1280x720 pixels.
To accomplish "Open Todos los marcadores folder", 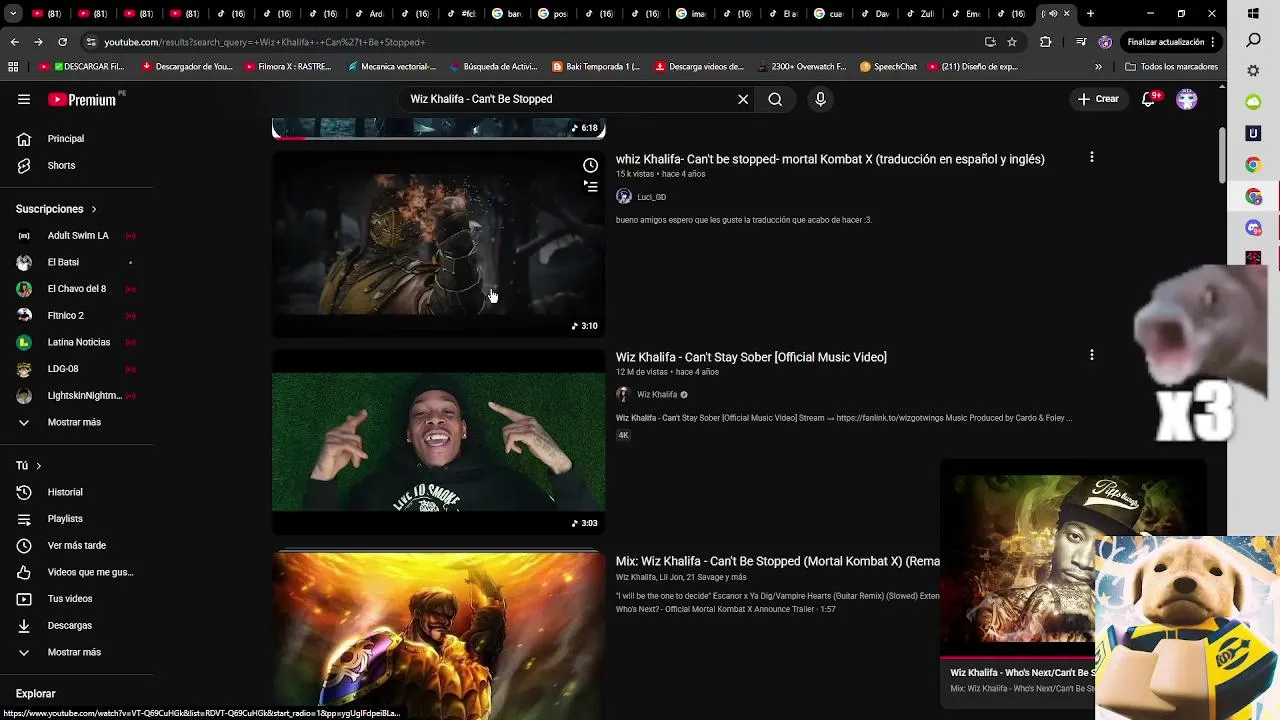I will (x=1171, y=67).
